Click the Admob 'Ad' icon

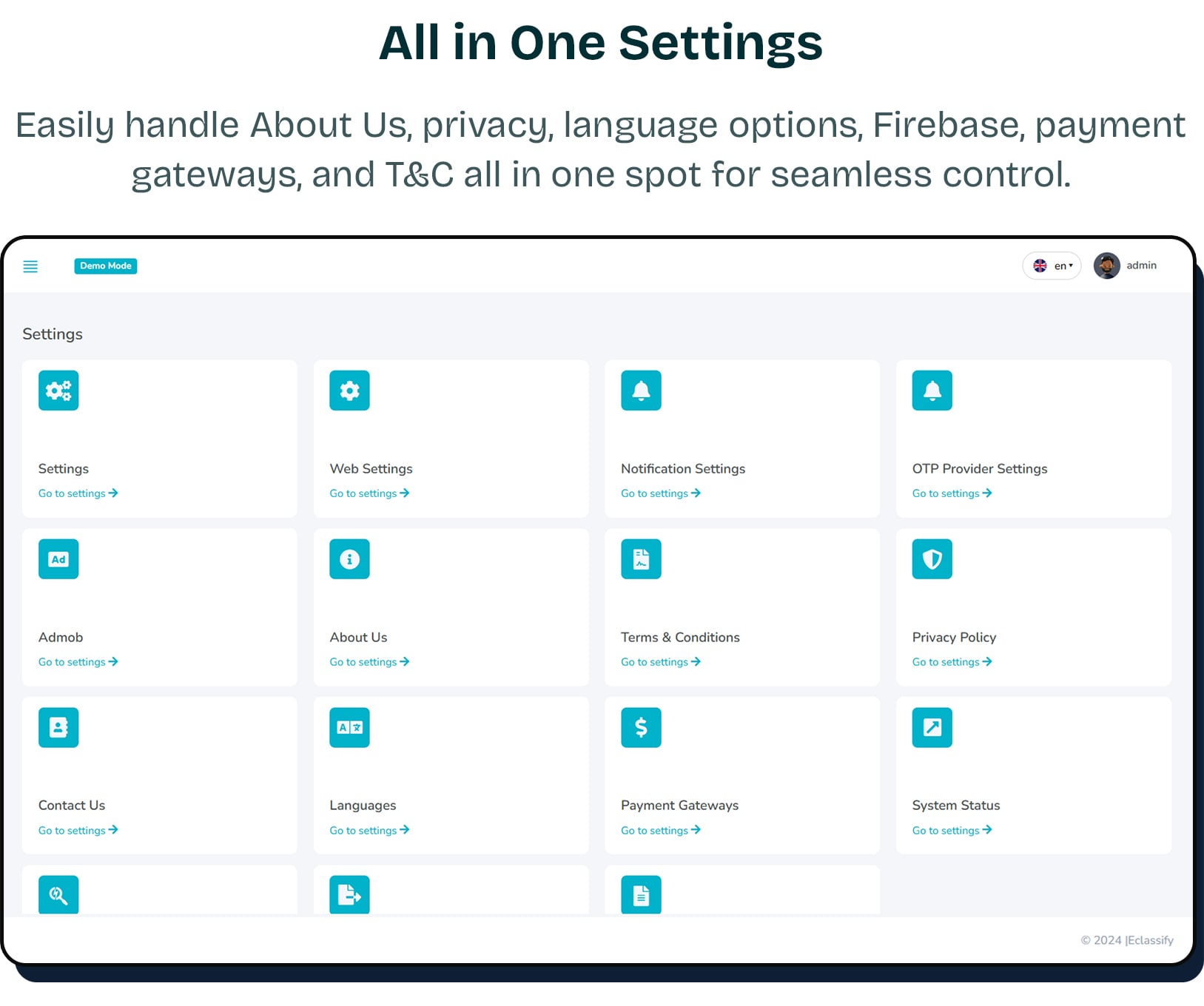coord(58,559)
